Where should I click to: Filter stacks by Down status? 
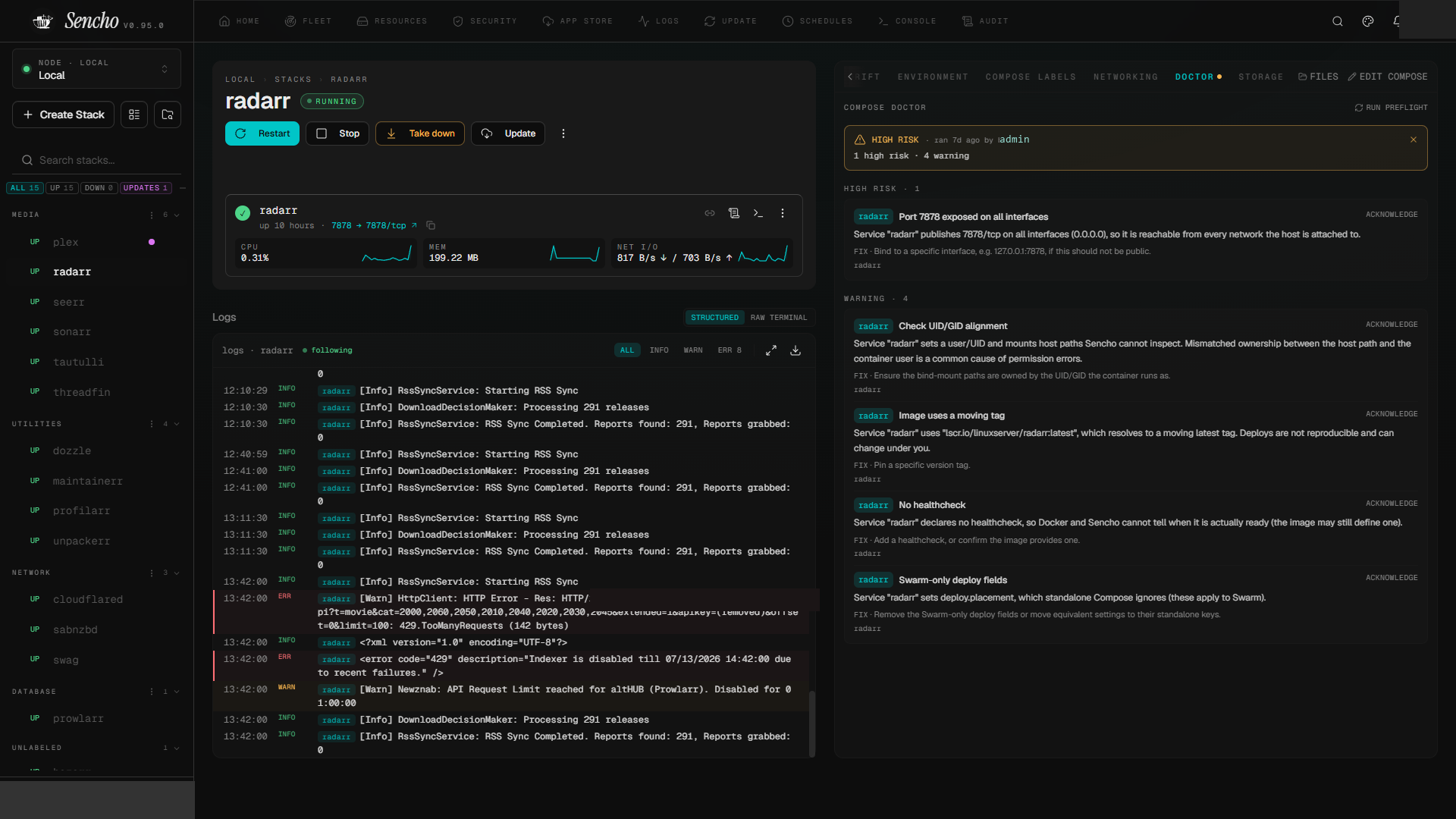coord(99,188)
